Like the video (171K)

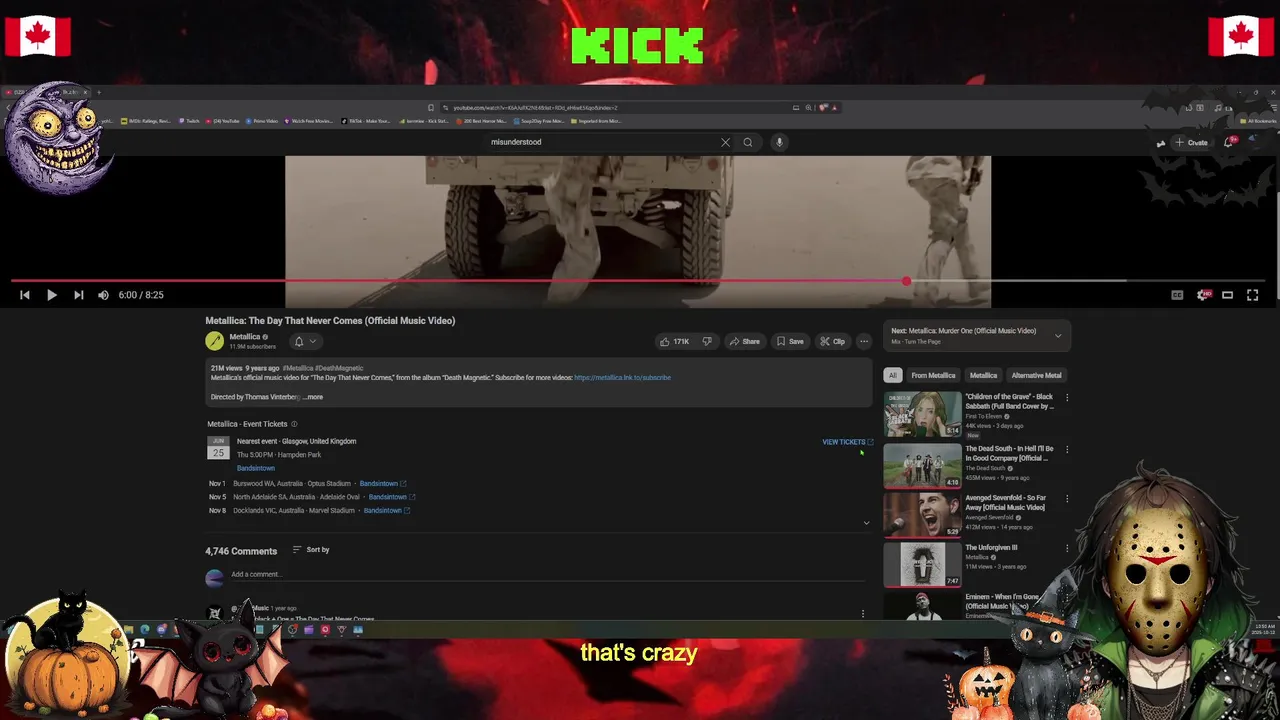[674, 341]
